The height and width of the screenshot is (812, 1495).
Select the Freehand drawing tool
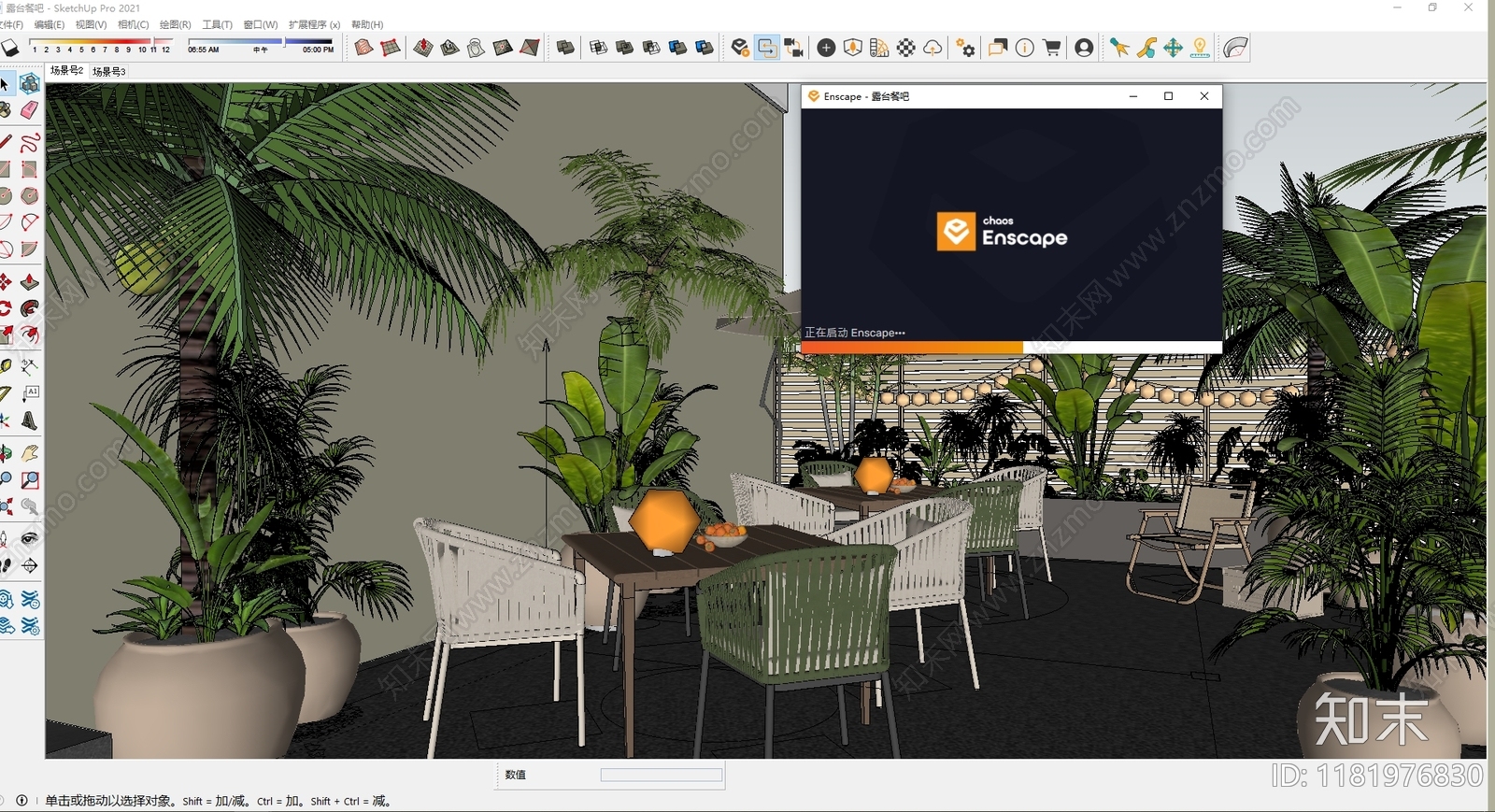[30, 143]
